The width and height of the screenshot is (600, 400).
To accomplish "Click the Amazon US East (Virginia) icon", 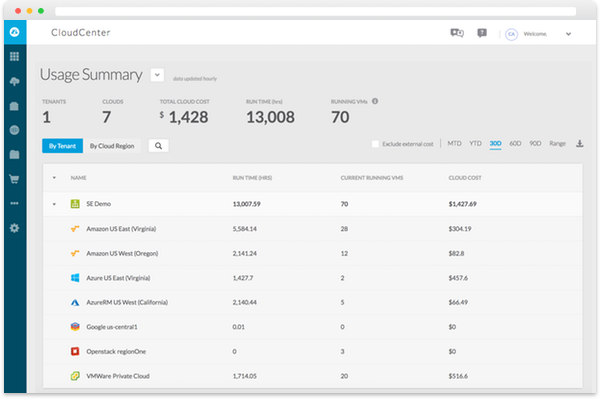I will tap(75, 229).
